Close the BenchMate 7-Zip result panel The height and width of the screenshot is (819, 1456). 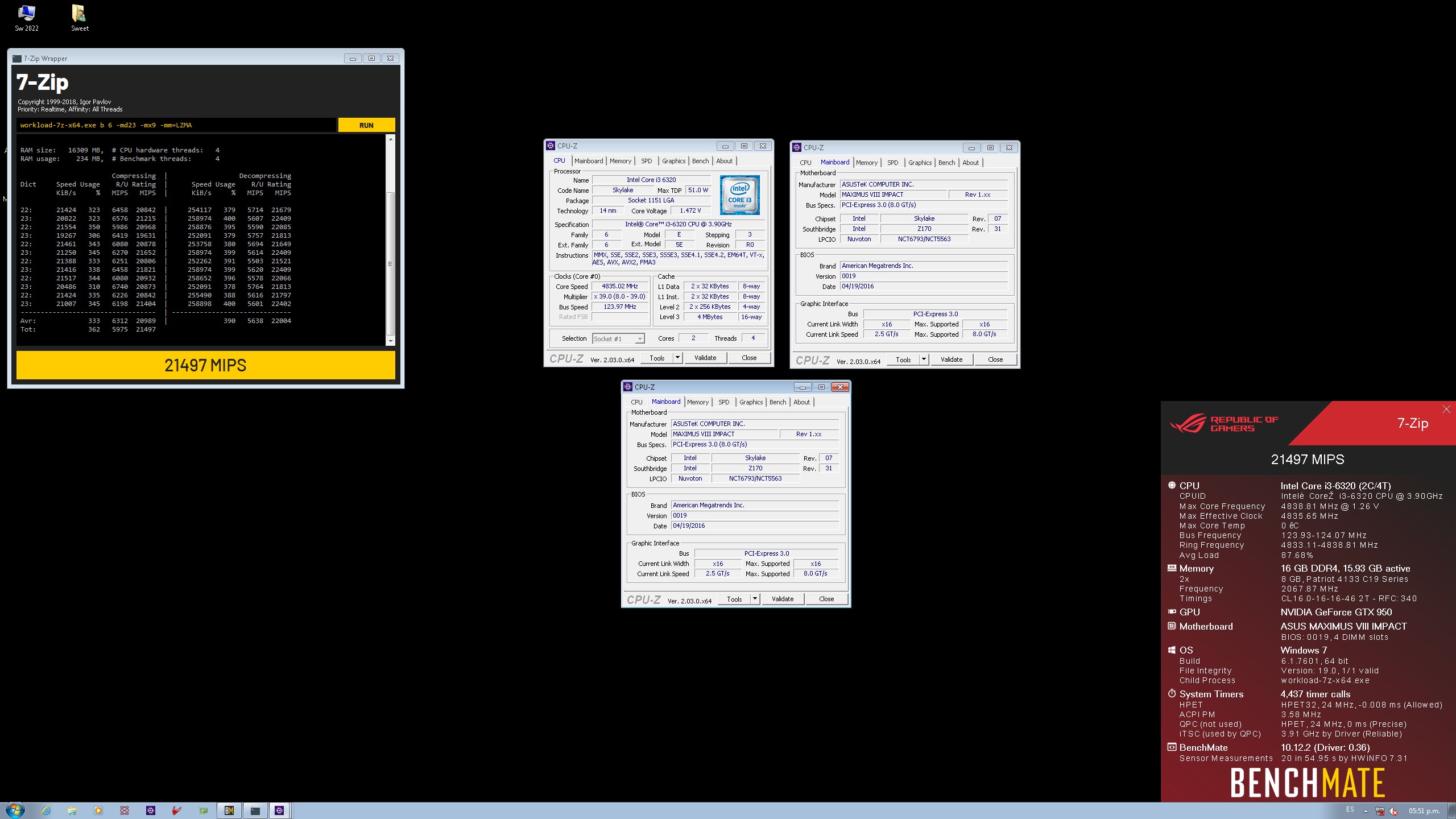[1446, 409]
